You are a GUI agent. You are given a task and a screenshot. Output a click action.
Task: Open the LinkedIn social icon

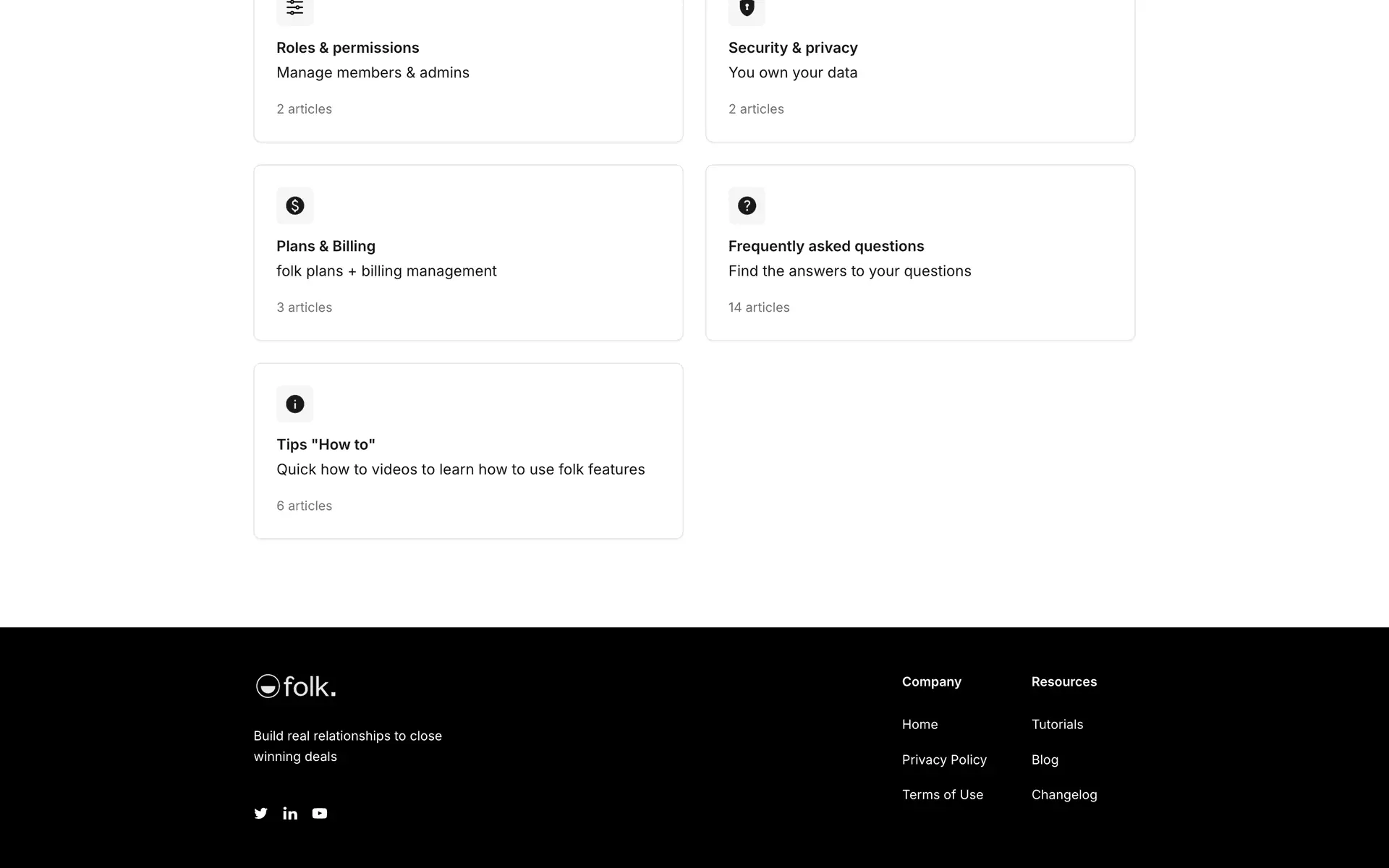(290, 814)
